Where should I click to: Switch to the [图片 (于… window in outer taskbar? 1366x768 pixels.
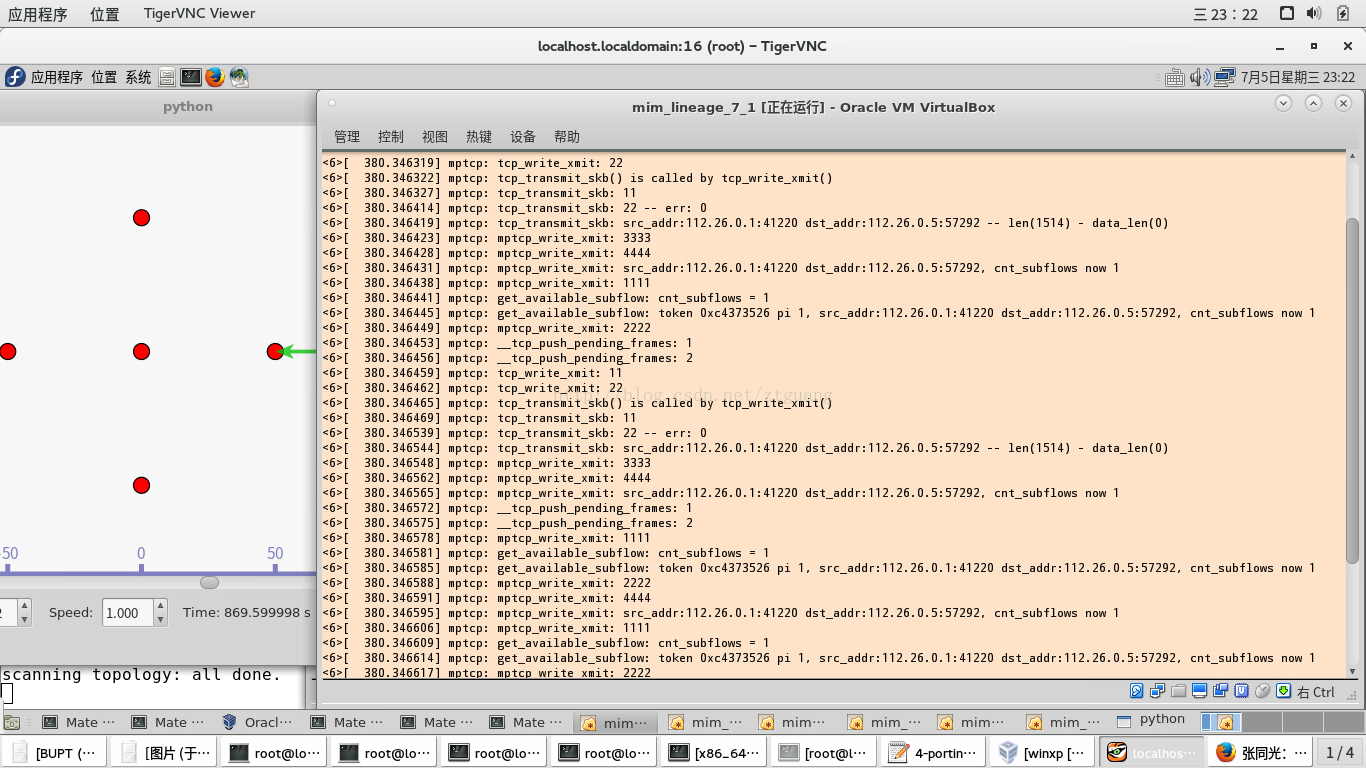(x=165, y=753)
